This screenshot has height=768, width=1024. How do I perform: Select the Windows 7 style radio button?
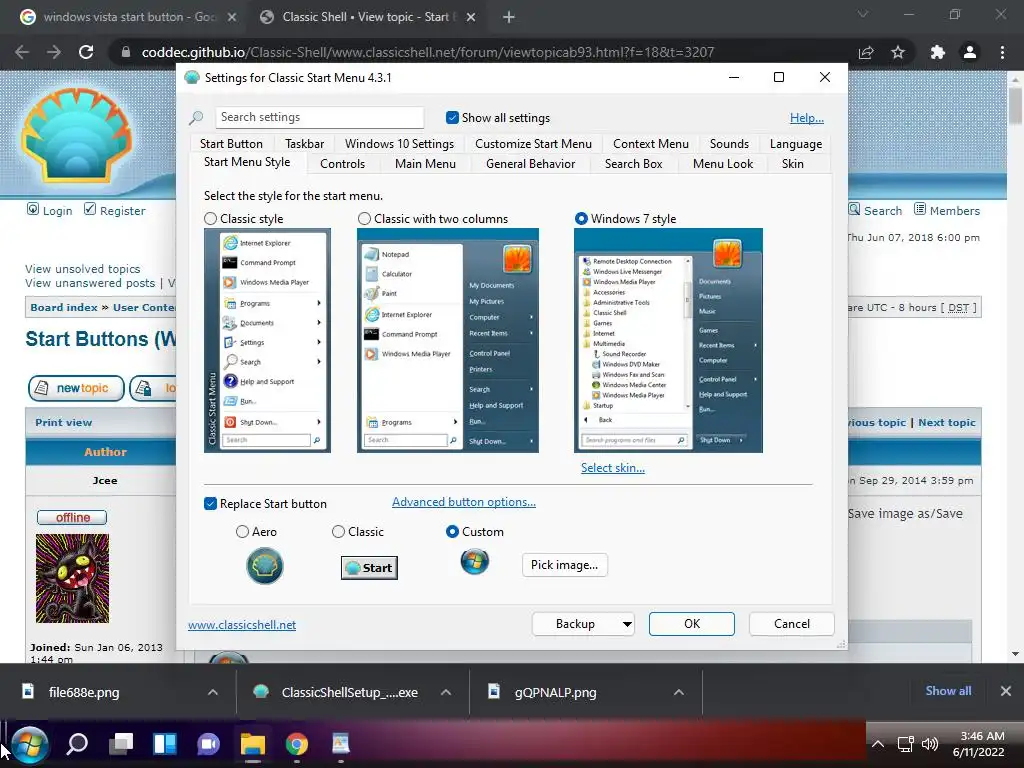581,219
